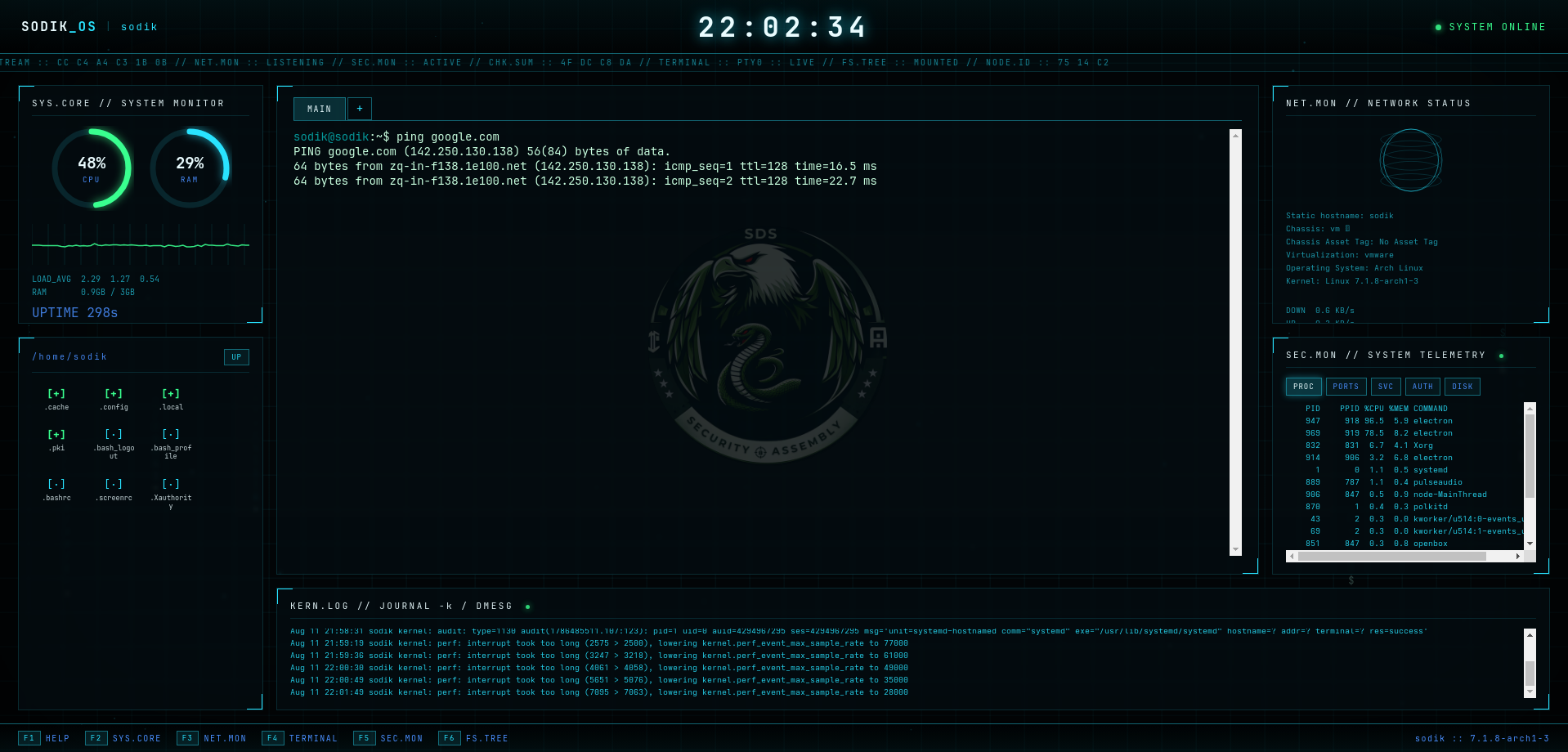The width and height of the screenshot is (1568, 752).
Task: Click the SODIK_OS title logo
Action: (x=58, y=27)
